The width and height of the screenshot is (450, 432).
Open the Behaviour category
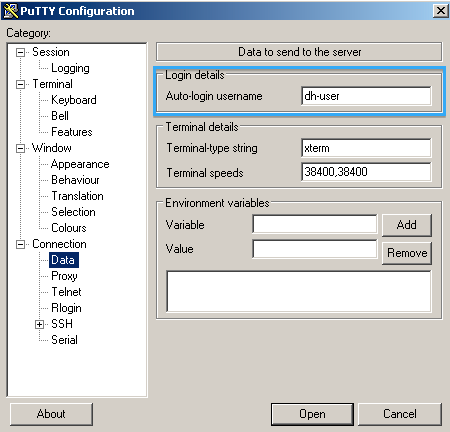pos(75,180)
